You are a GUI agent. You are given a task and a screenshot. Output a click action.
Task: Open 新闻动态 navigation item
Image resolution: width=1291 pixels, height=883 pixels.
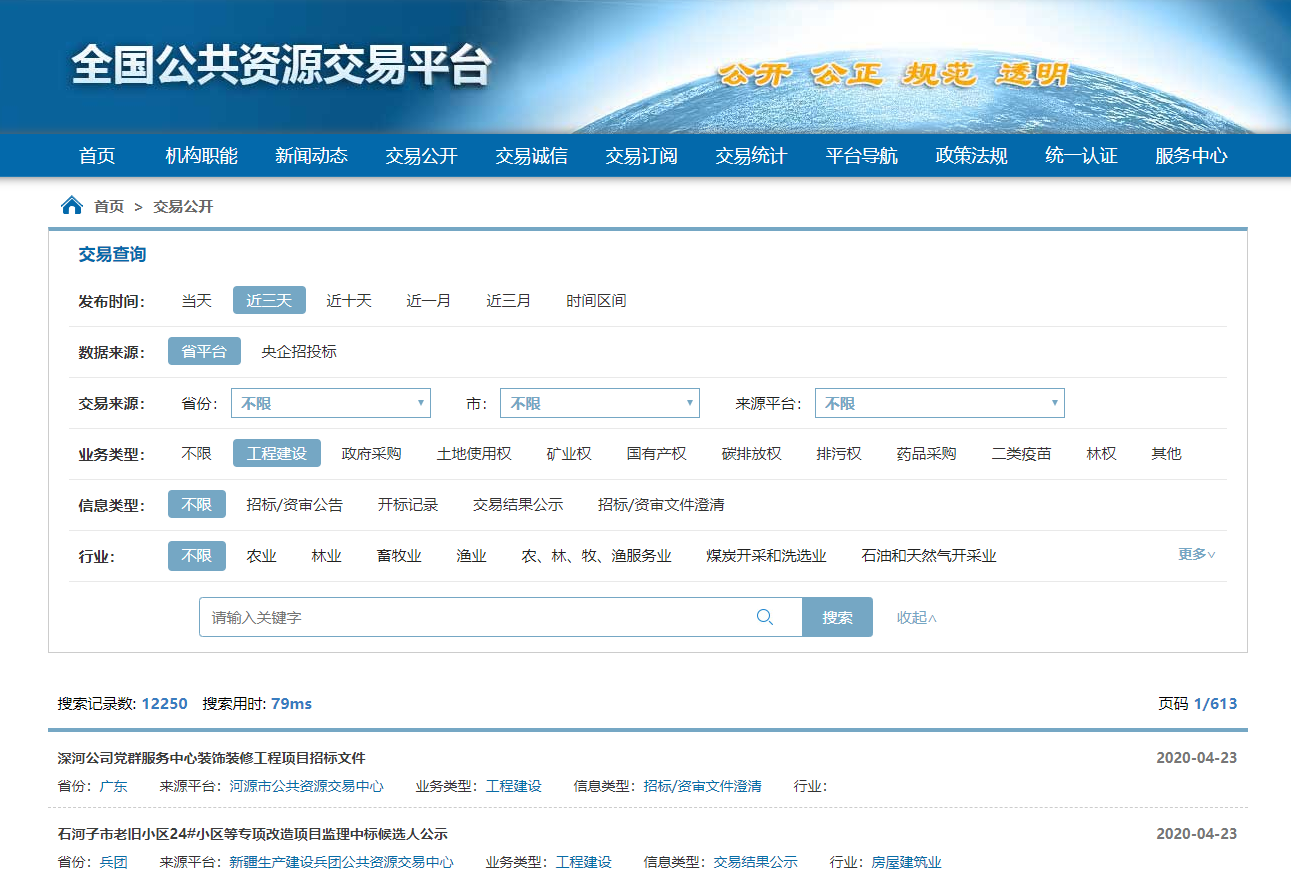(312, 156)
